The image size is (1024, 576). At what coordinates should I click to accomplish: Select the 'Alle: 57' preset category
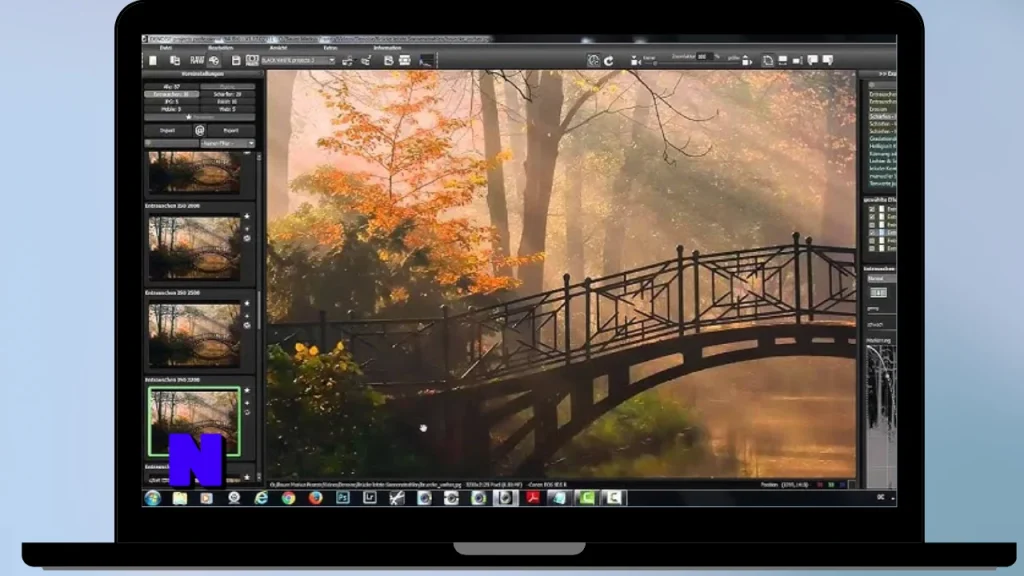click(x=171, y=86)
